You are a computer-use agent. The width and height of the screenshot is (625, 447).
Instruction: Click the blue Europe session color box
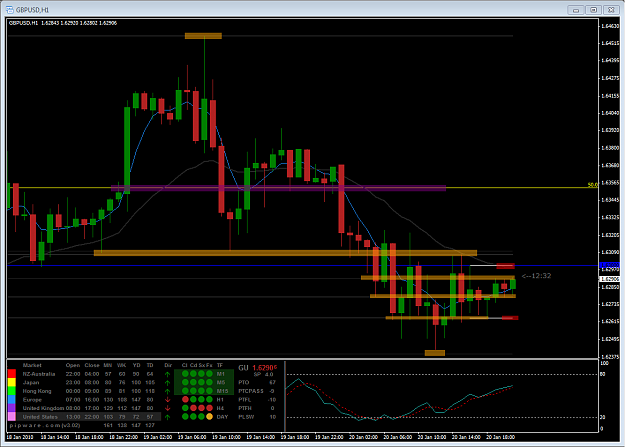(12, 400)
